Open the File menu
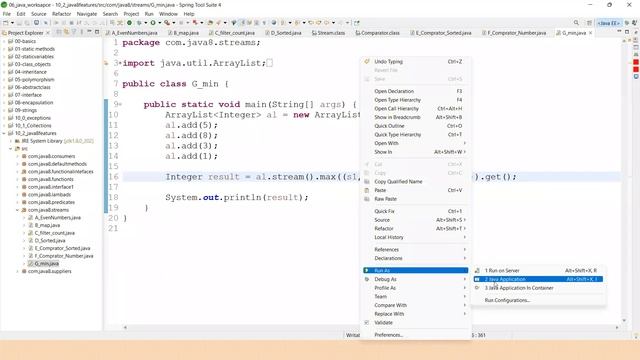Viewport: 640px width, 360px height. click(x=7, y=14)
